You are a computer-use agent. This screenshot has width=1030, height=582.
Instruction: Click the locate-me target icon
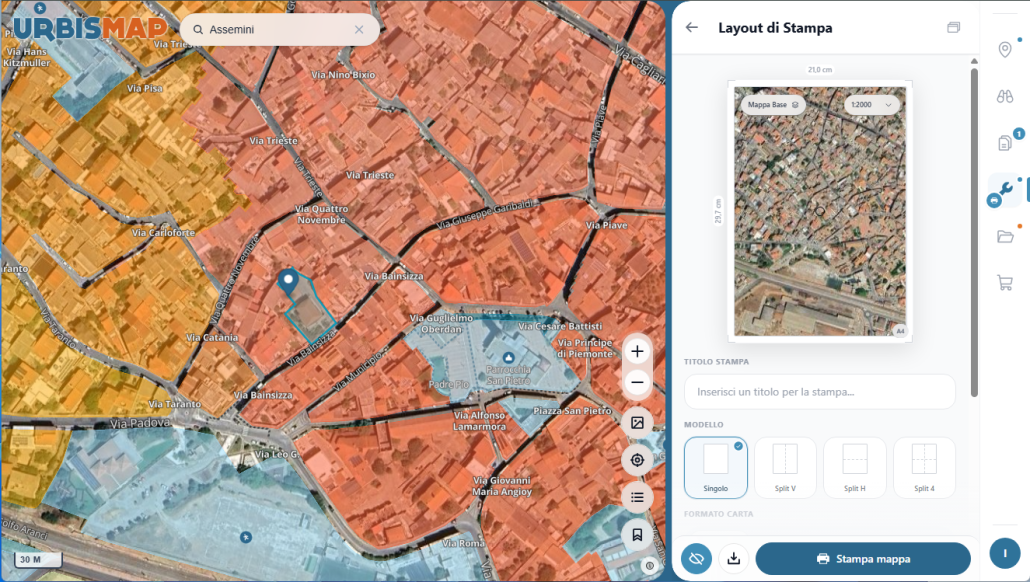tap(637, 460)
